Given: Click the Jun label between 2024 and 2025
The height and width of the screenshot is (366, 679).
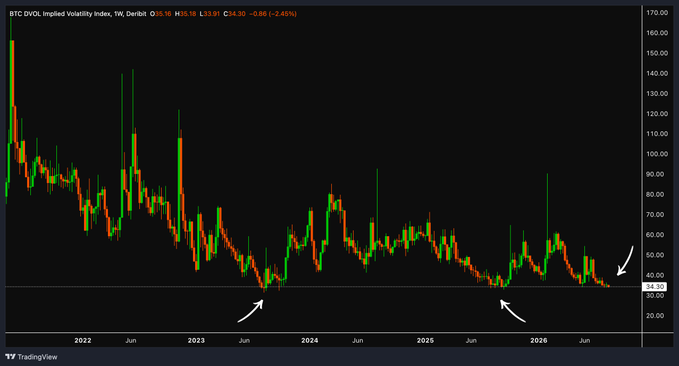Looking at the screenshot, I should tap(358, 340).
